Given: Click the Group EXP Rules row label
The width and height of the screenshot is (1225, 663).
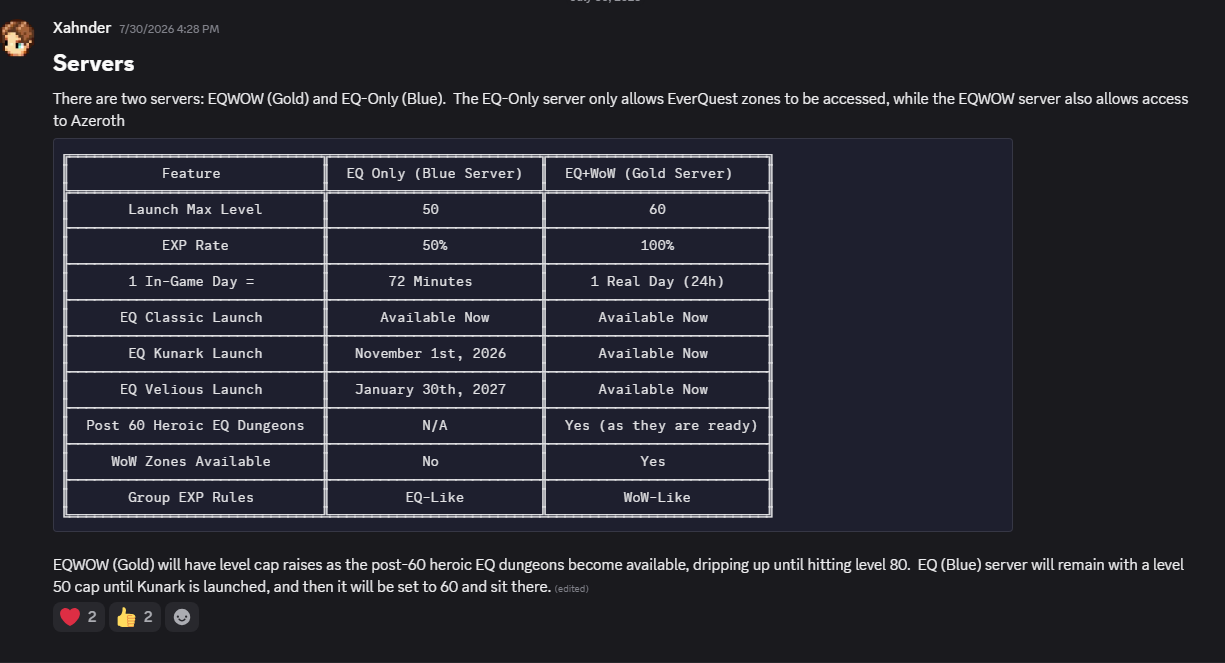Looking at the screenshot, I should pyautogui.click(x=191, y=497).
